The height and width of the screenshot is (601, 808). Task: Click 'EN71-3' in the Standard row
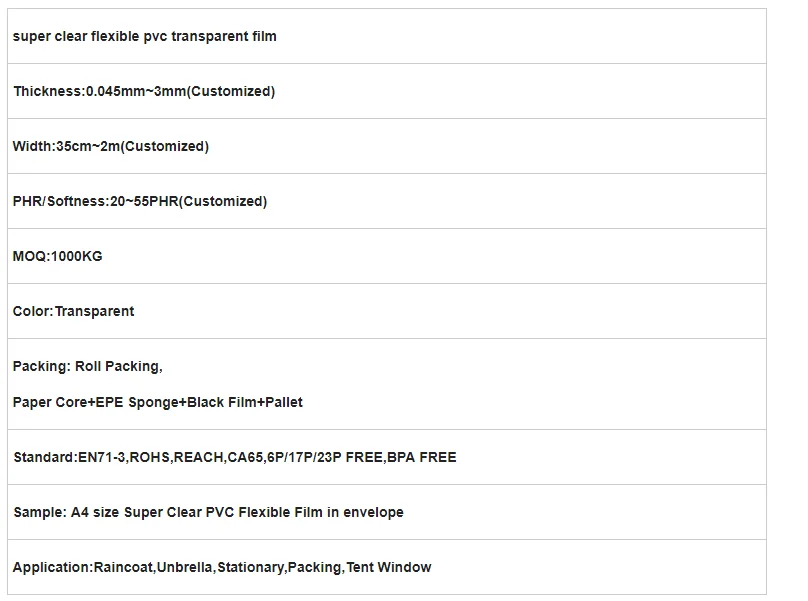100,458
